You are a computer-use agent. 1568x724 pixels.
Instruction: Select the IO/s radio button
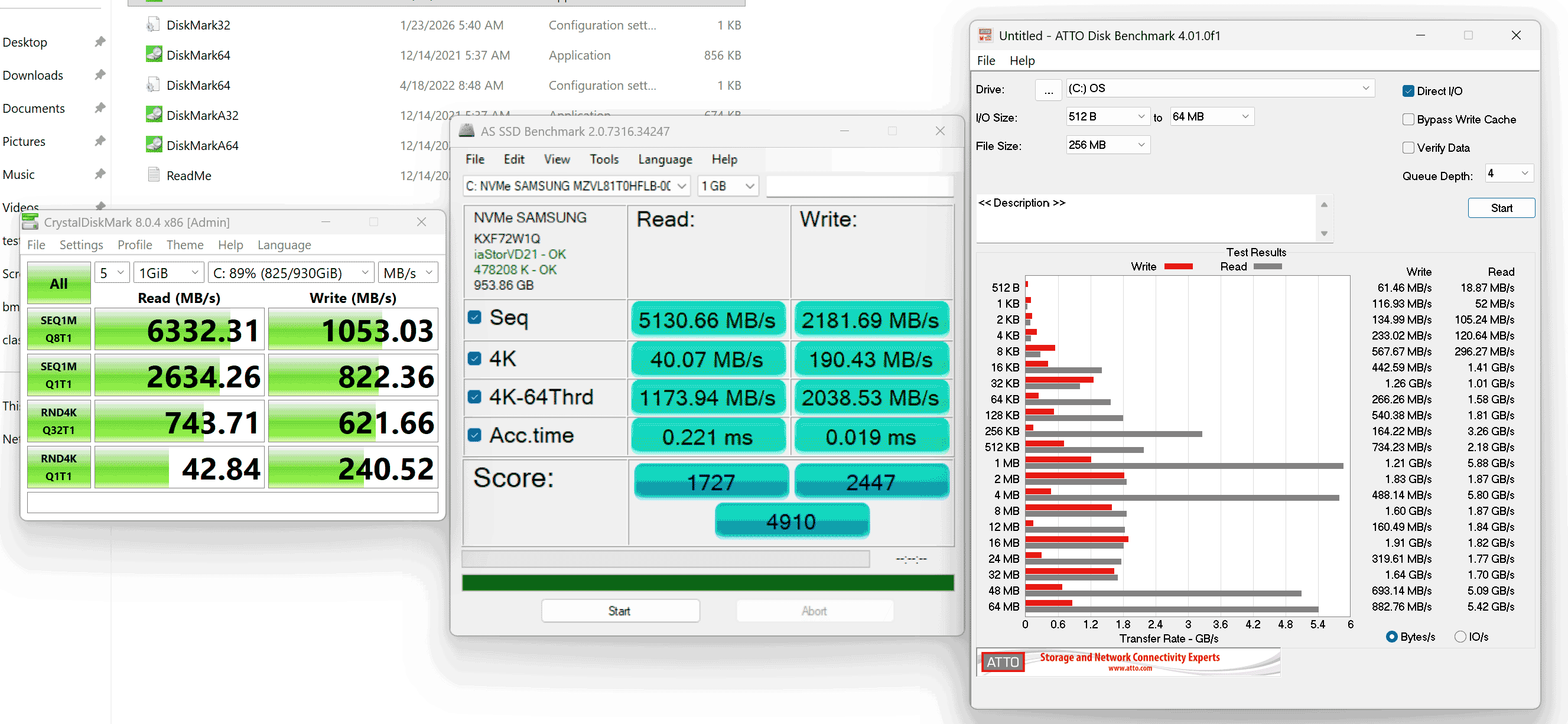[1460, 637]
